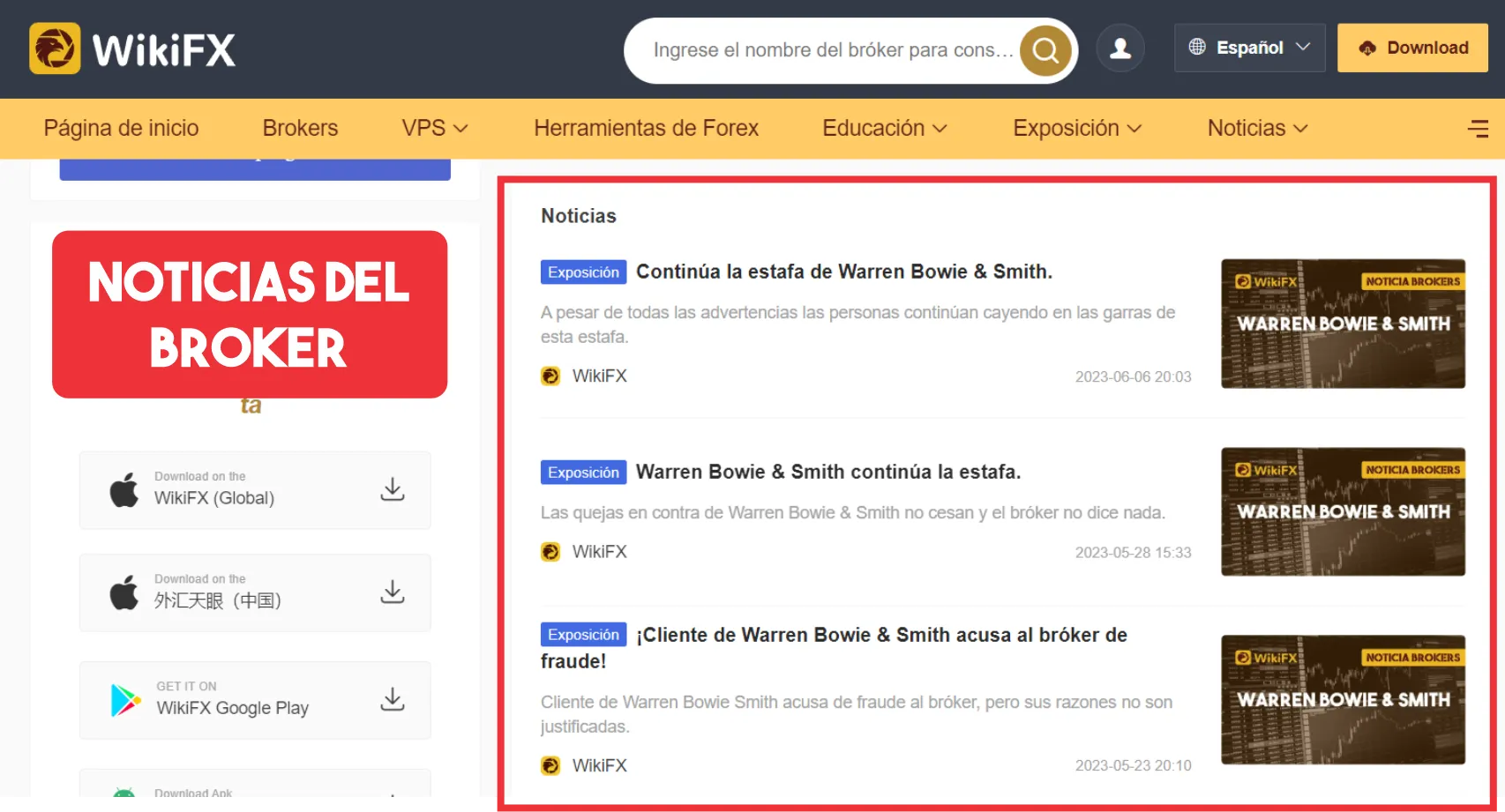Click WikiFX author icon on 2023-06-06 article
The height and width of the screenshot is (812, 1505).
tap(550, 376)
